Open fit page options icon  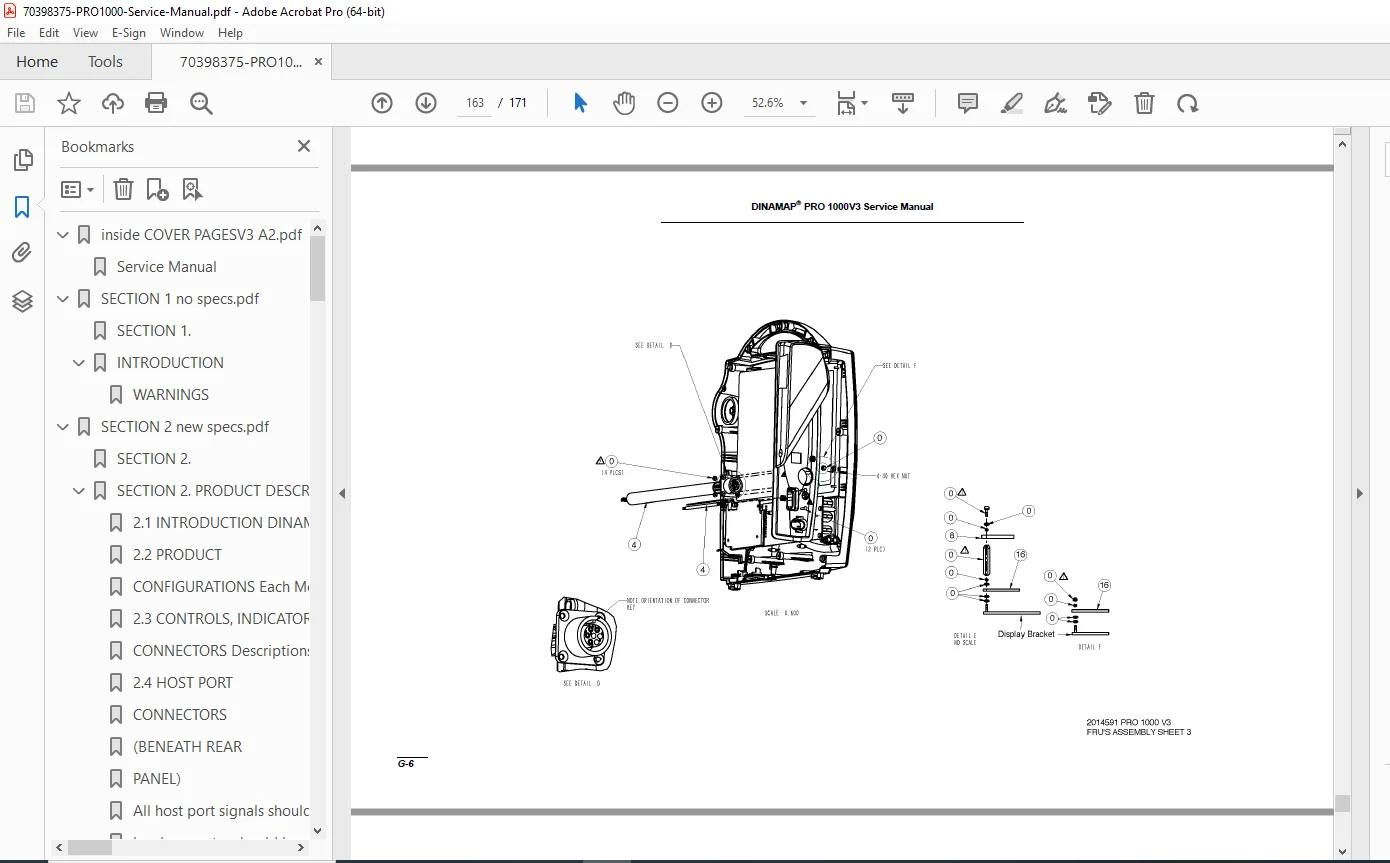click(852, 103)
